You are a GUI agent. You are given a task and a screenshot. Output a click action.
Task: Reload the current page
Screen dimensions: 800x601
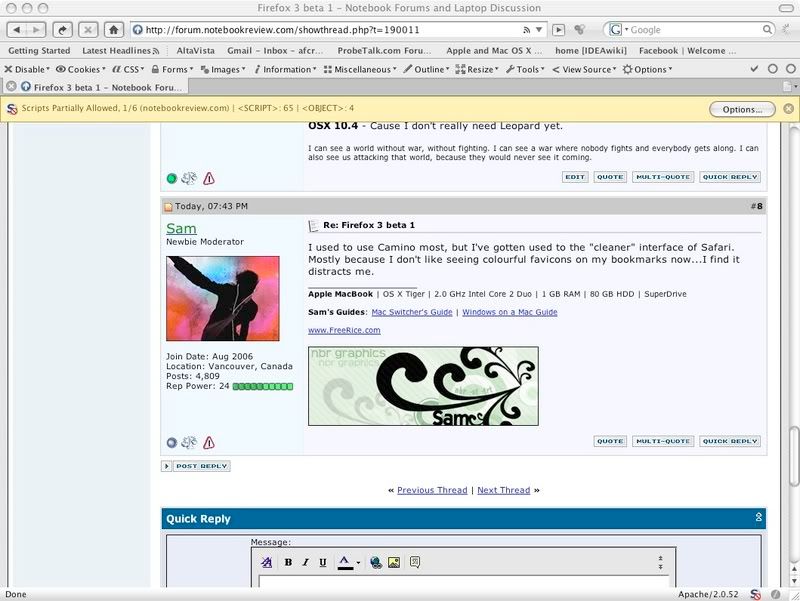coord(62,30)
